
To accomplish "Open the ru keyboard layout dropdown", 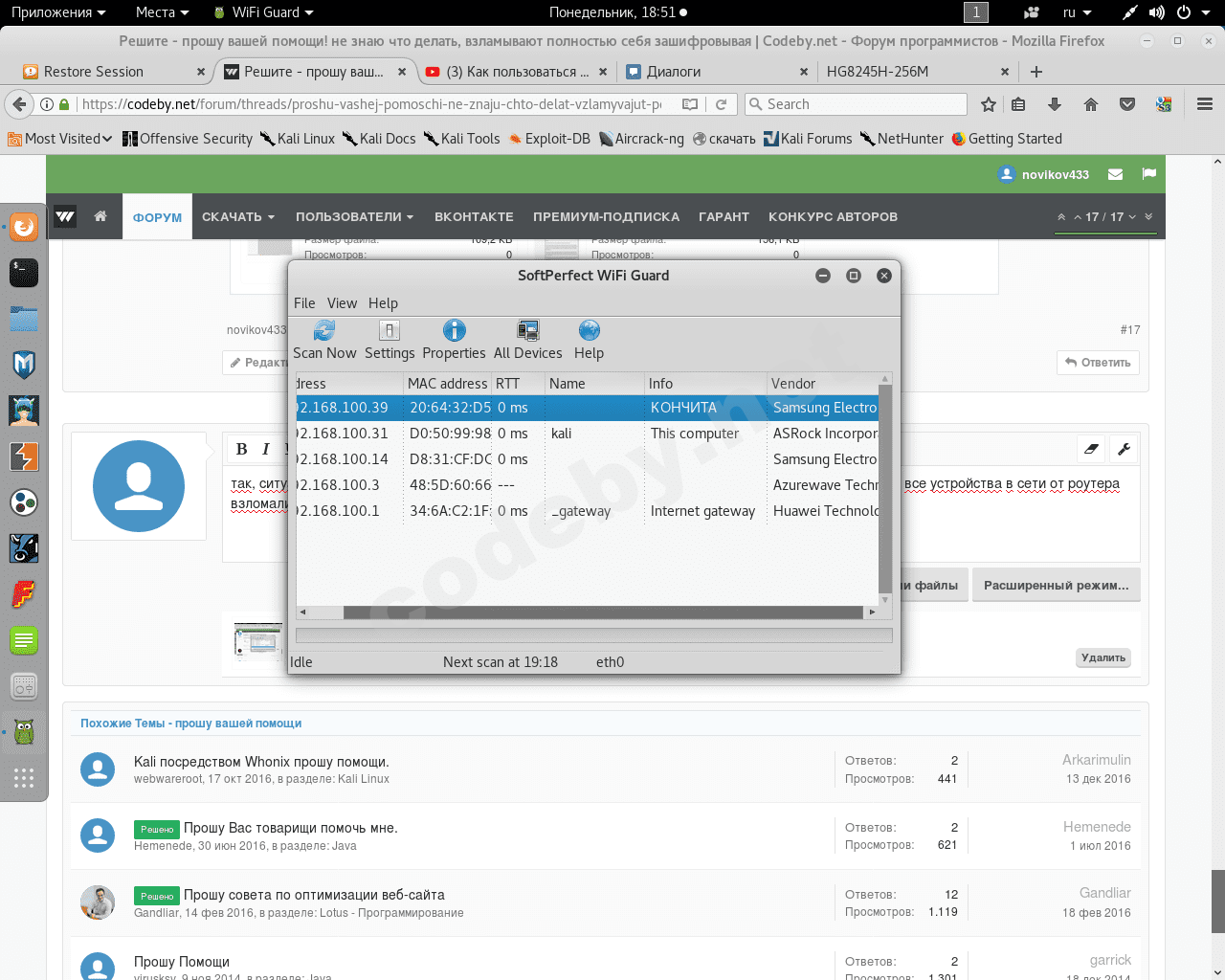I will [1077, 12].
